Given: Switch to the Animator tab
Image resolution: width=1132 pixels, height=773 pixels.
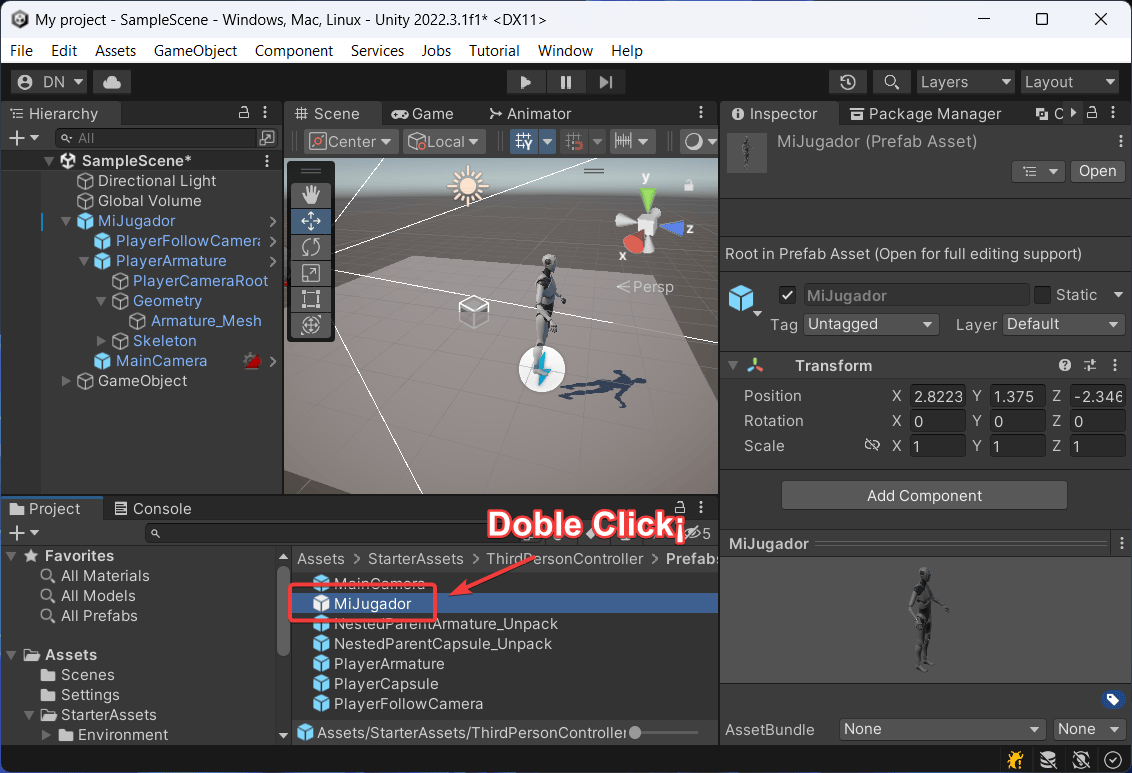Looking at the screenshot, I should tap(530, 113).
